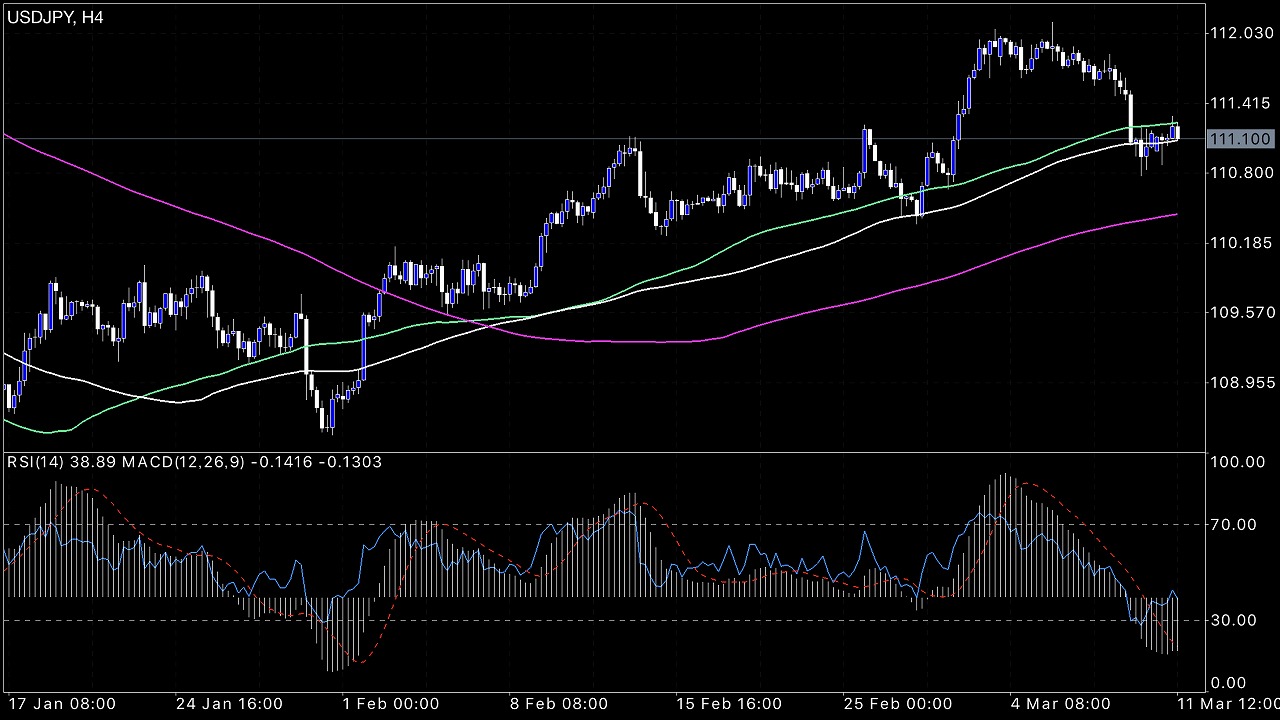Viewport: 1280px width, 720px height.
Task: Select the 112.030 price axis label
Action: (x=1240, y=33)
